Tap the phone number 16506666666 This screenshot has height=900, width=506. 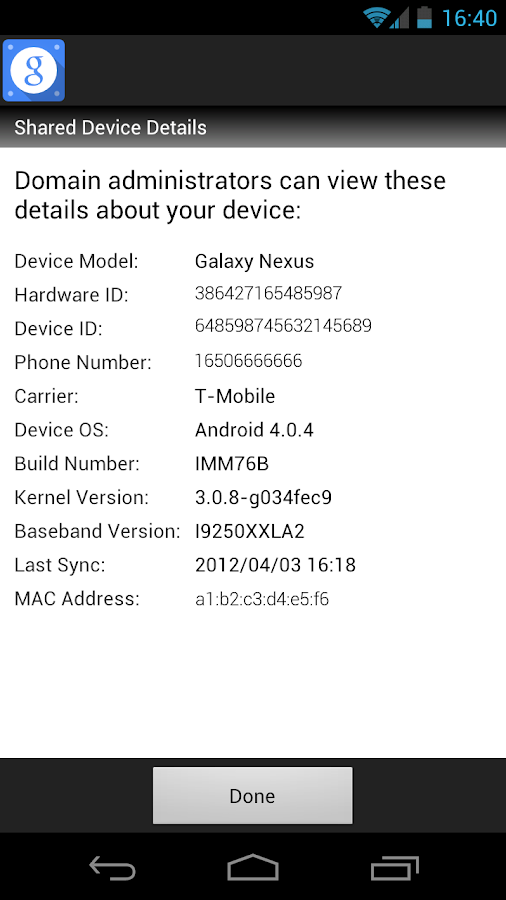[x=248, y=361]
